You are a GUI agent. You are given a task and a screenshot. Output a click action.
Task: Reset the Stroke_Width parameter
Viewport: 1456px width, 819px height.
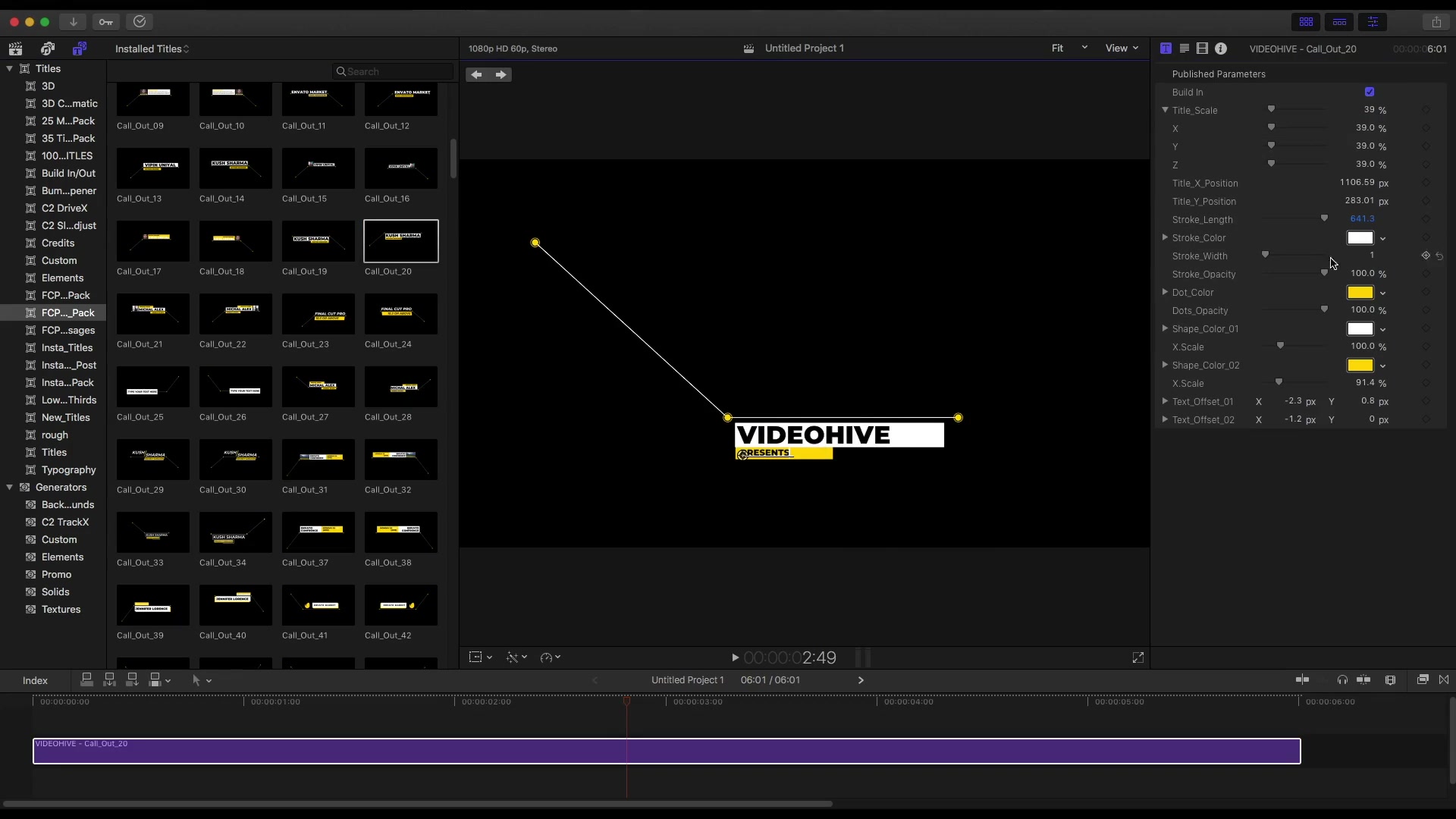[1439, 256]
